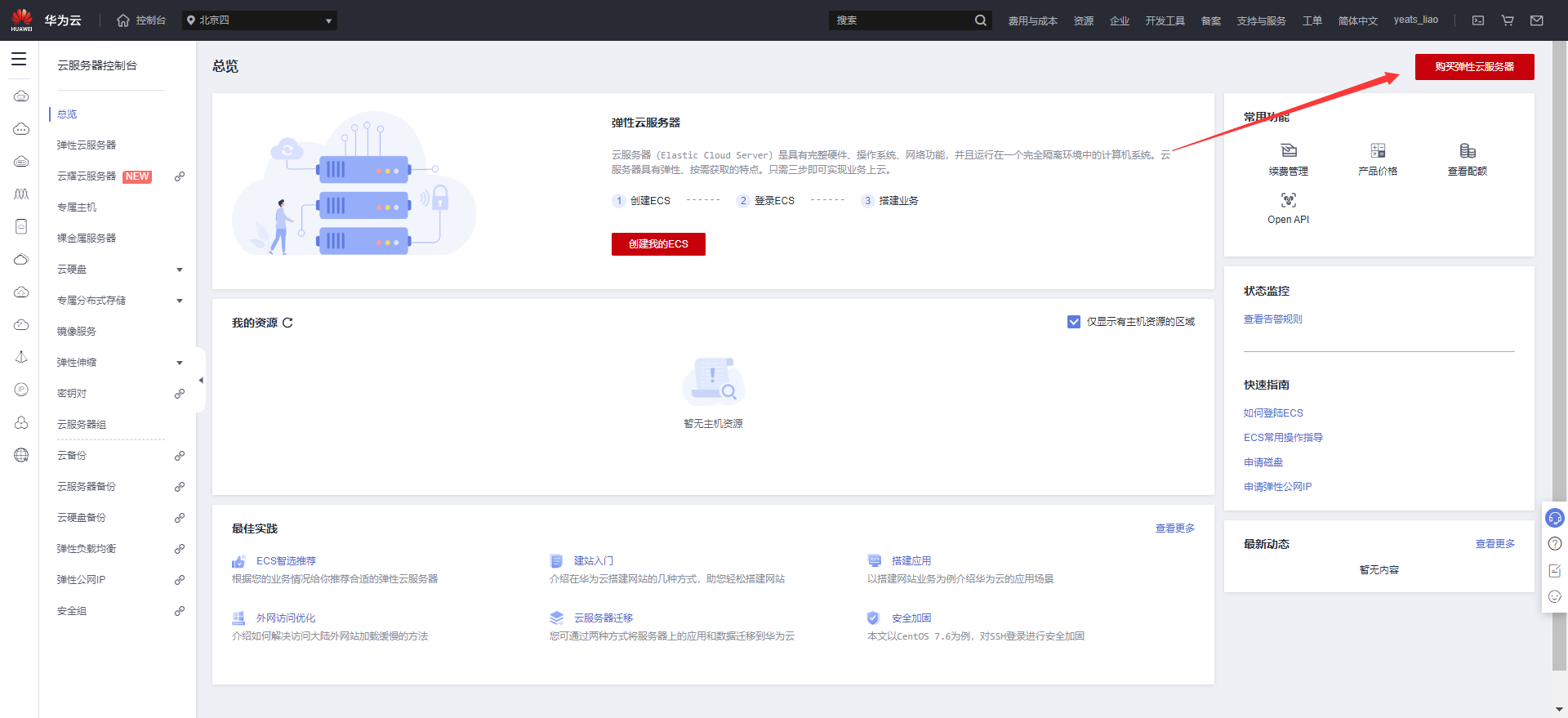Screen dimensions: 1568x718
Task: Toggle 仅显示有主机资源的区域 checkbox
Action: click(1074, 322)
